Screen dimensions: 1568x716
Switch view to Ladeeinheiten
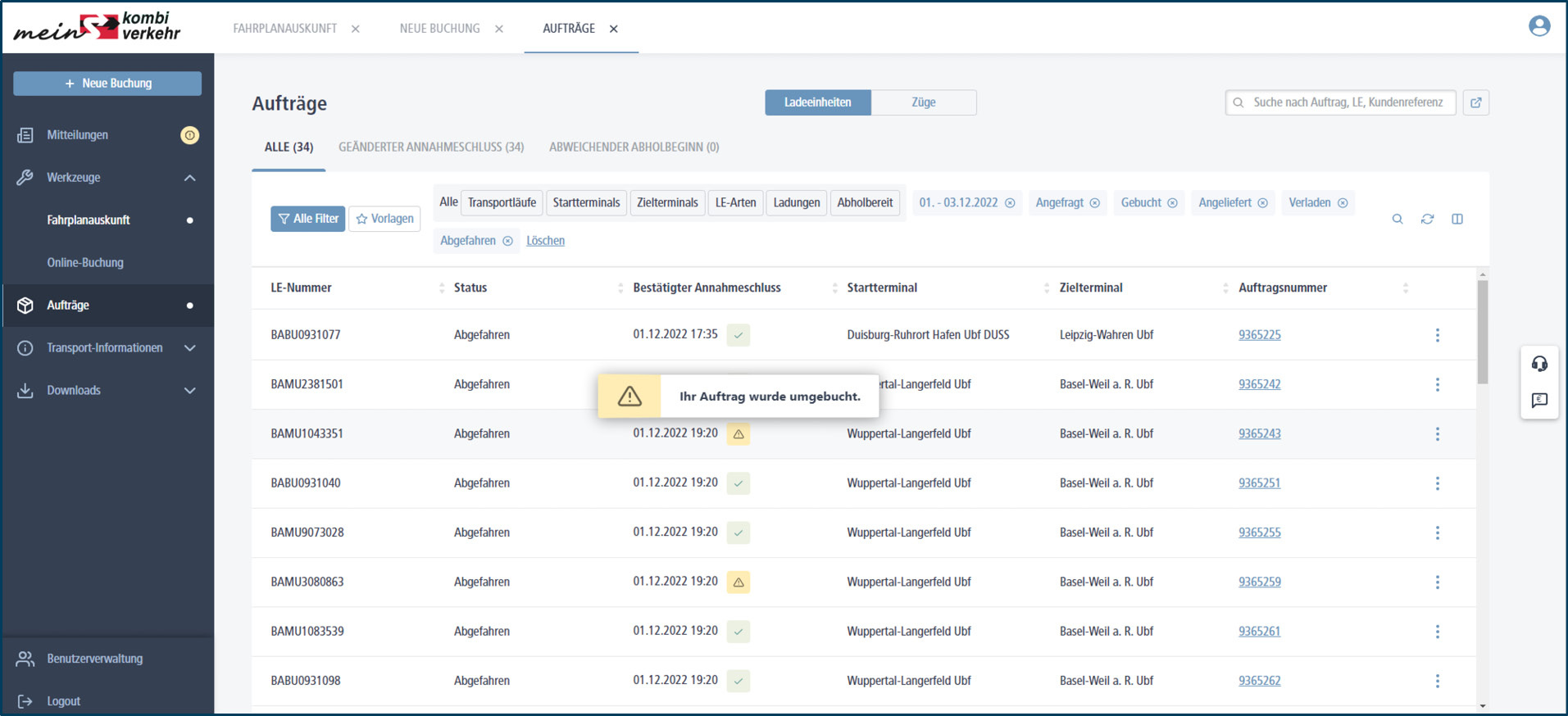(817, 102)
